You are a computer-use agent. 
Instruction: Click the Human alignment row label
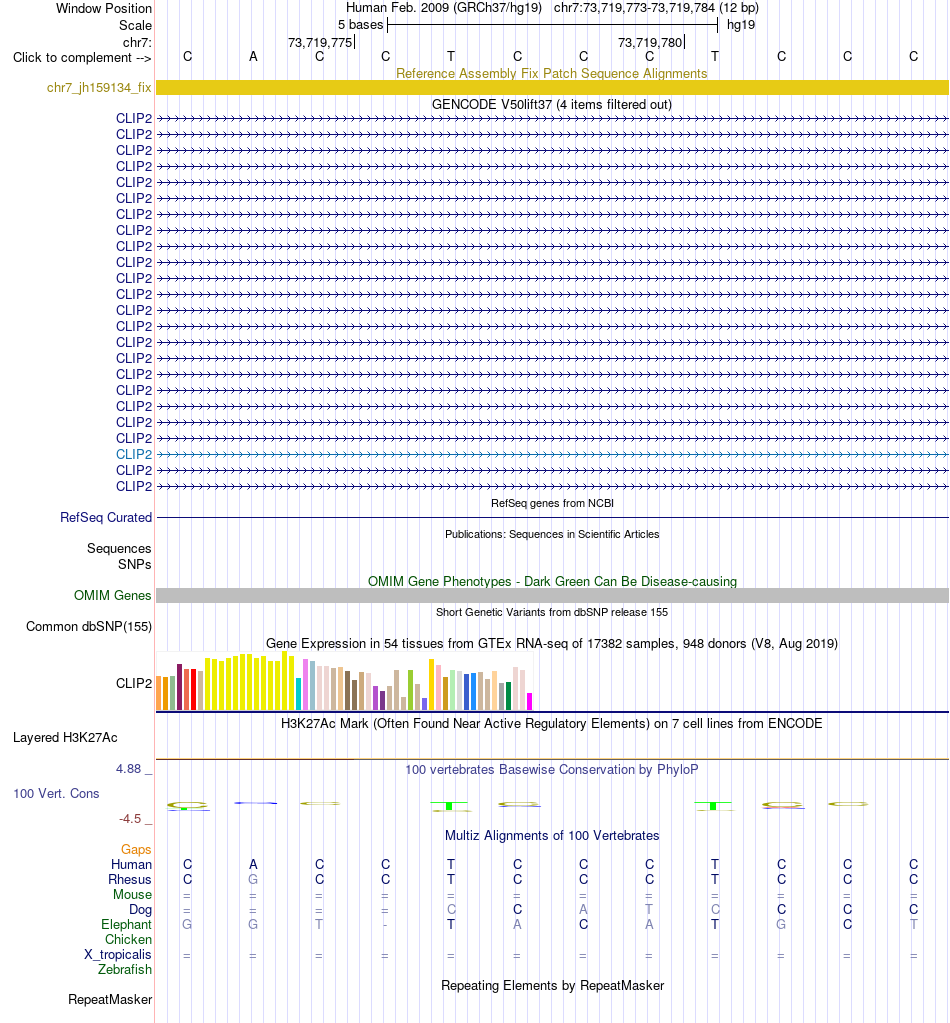pos(131,864)
